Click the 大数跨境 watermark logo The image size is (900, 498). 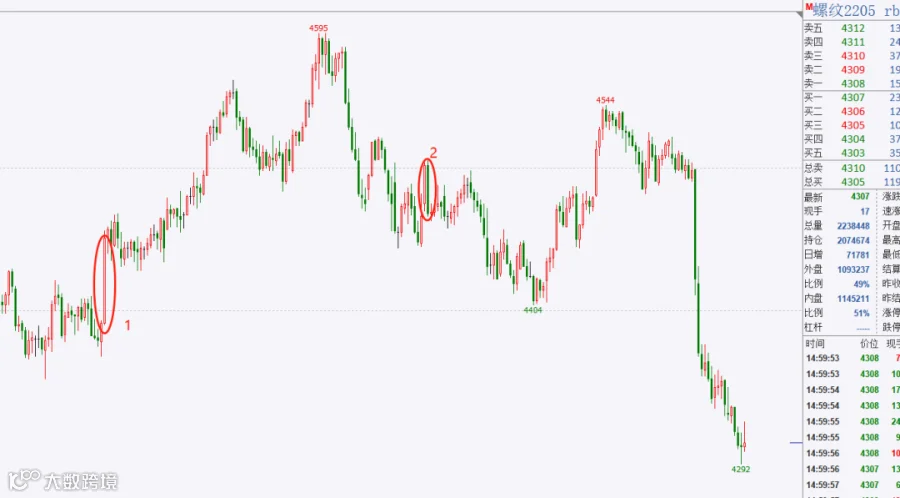click(63, 481)
